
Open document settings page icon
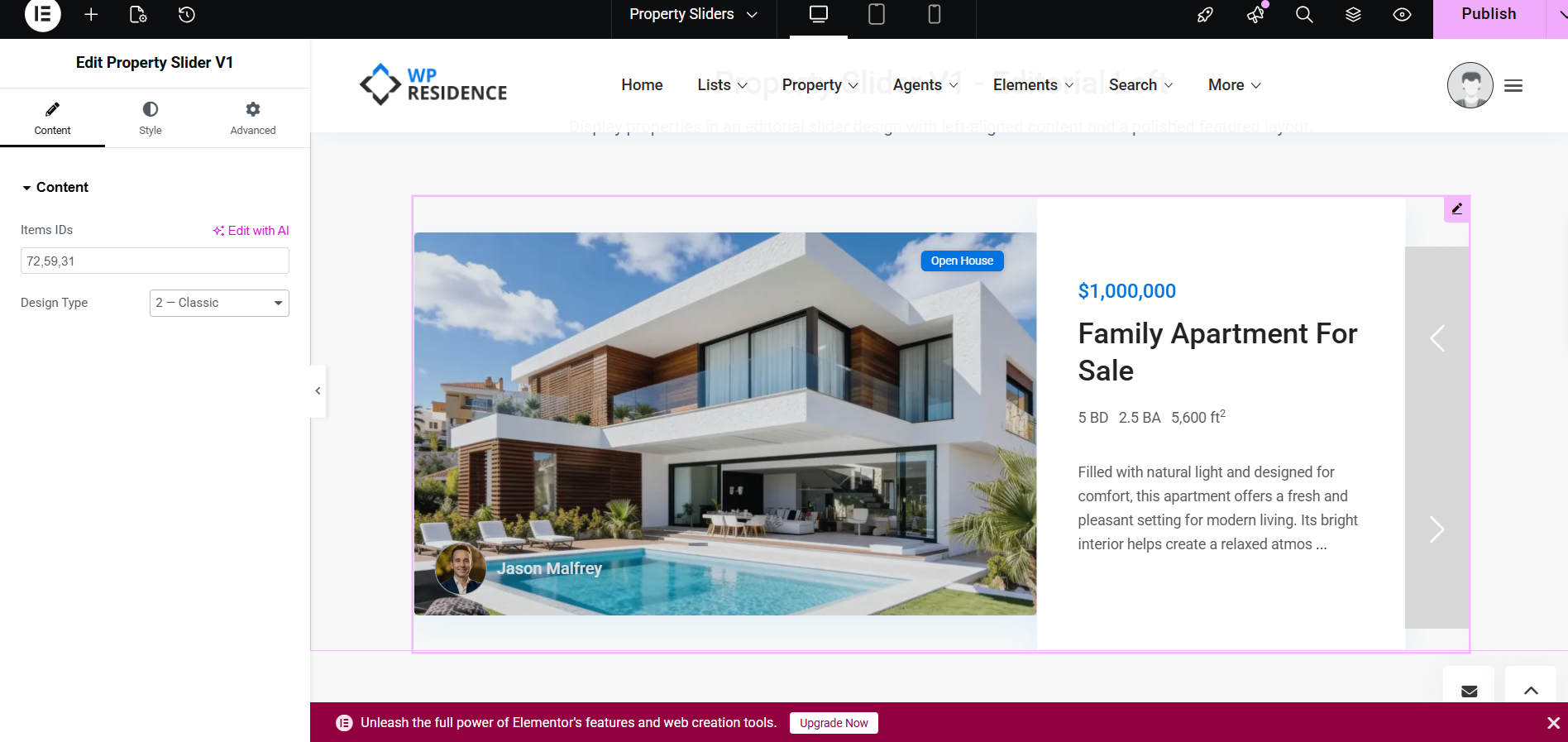coord(138,14)
